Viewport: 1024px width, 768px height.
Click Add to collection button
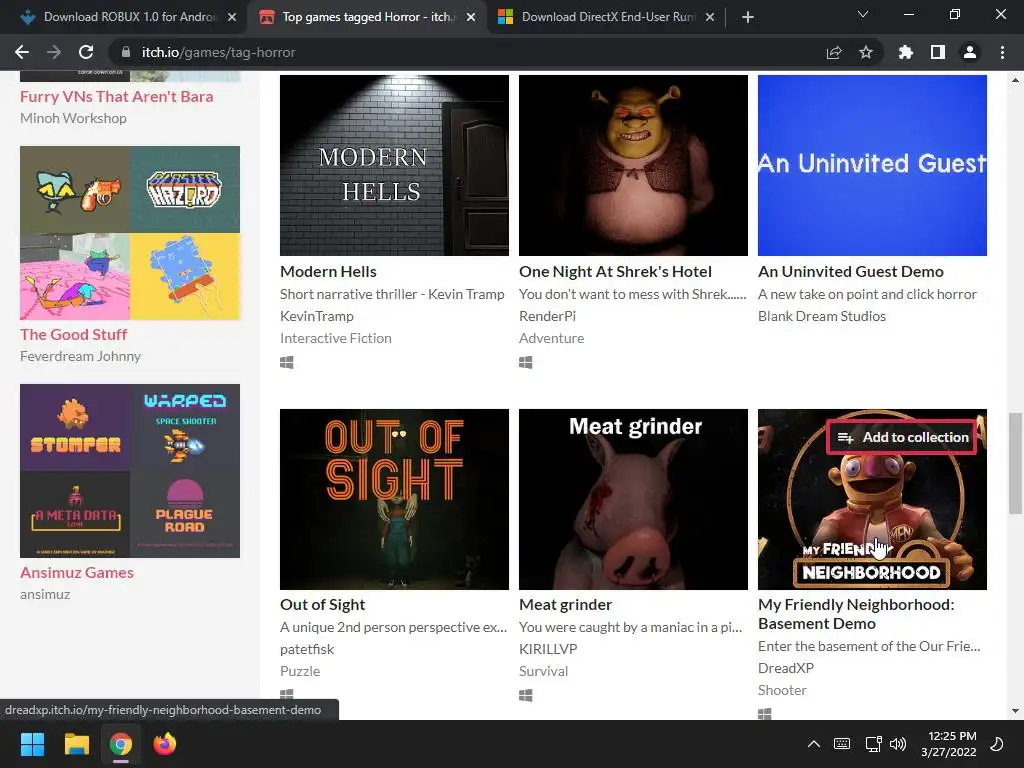[x=903, y=438]
